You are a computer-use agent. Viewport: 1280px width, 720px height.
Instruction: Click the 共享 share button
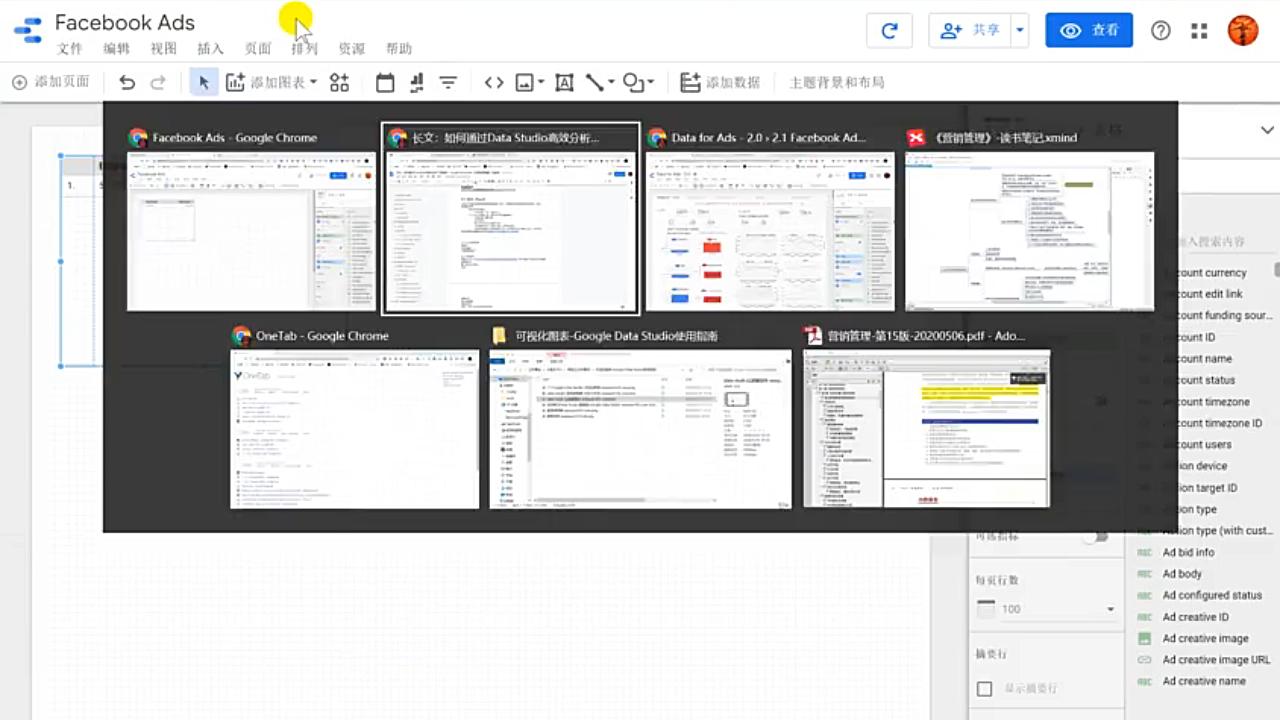(x=970, y=30)
